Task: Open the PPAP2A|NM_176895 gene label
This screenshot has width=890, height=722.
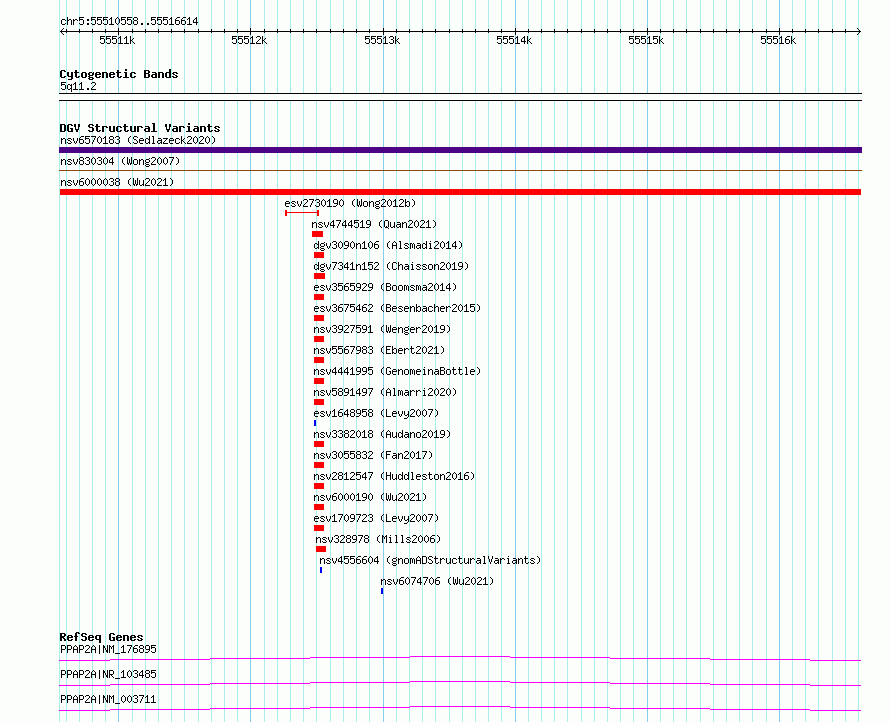Action: (108, 649)
